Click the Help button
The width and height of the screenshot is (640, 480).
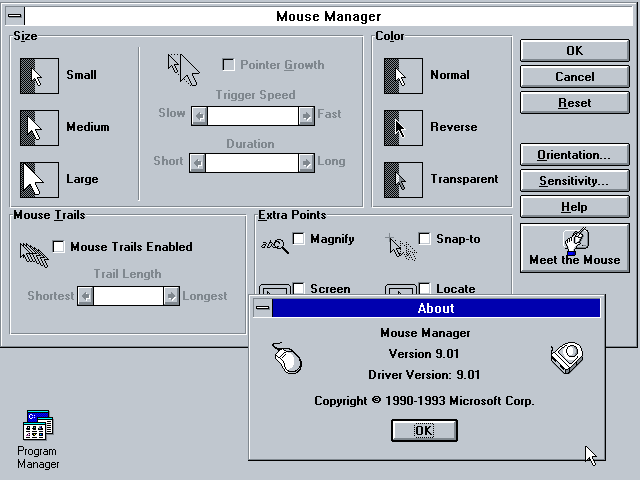point(575,207)
